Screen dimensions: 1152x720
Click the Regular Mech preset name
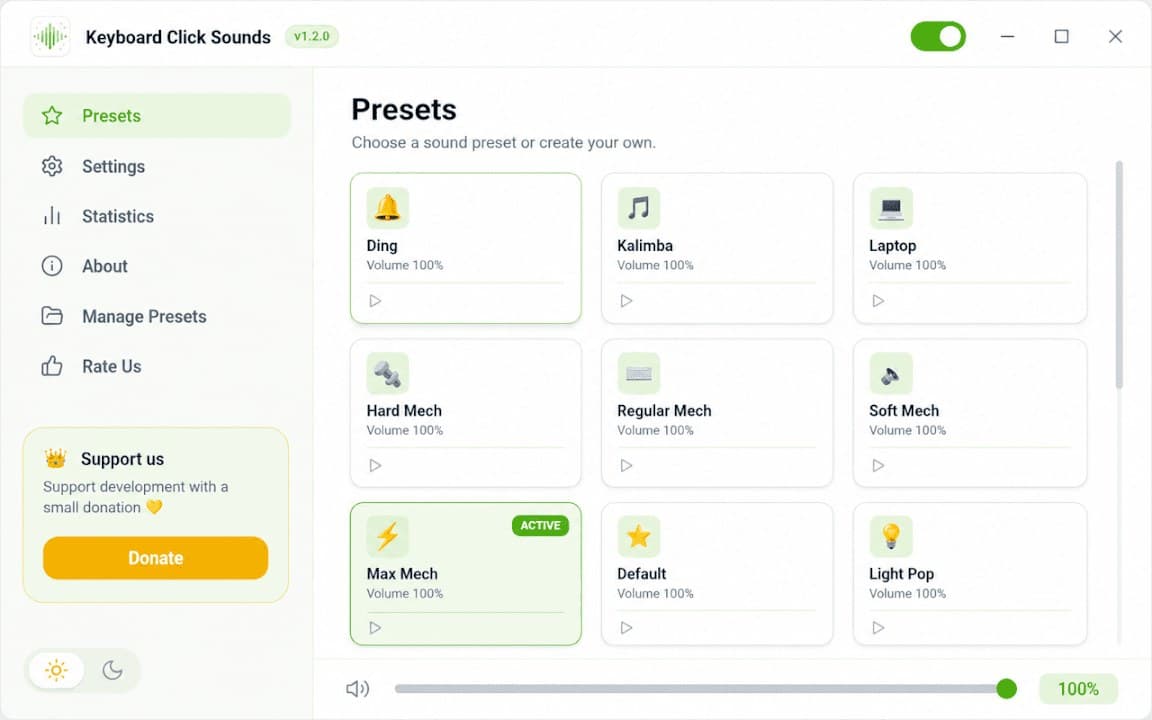[x=664, y=411]
